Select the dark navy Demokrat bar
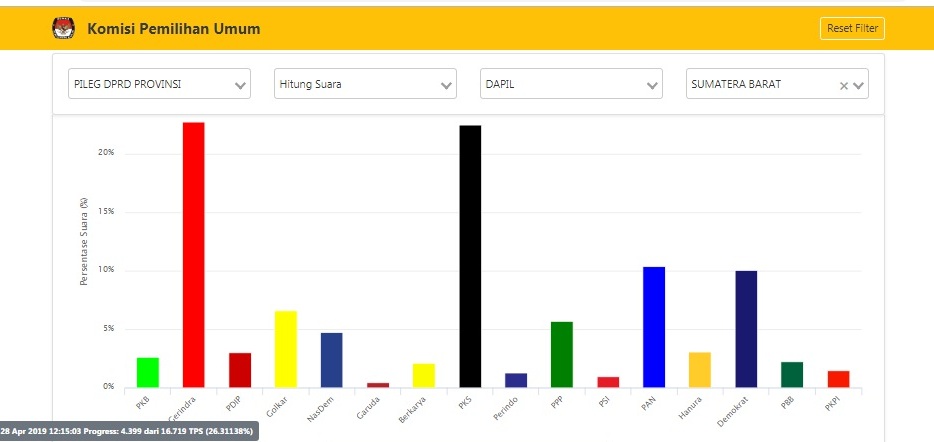The height and width of the screenshot is (442, 934). pyautogui.click(x=746, y=328)
